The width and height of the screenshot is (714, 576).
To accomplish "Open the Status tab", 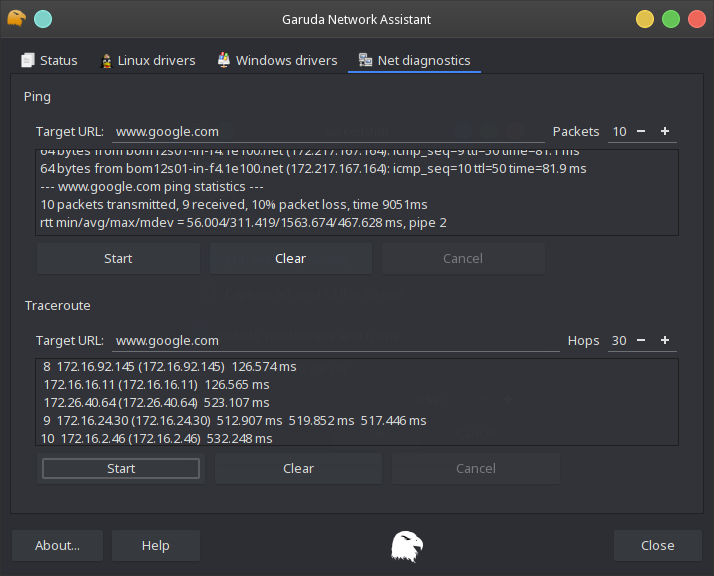I will coord(49,61).
